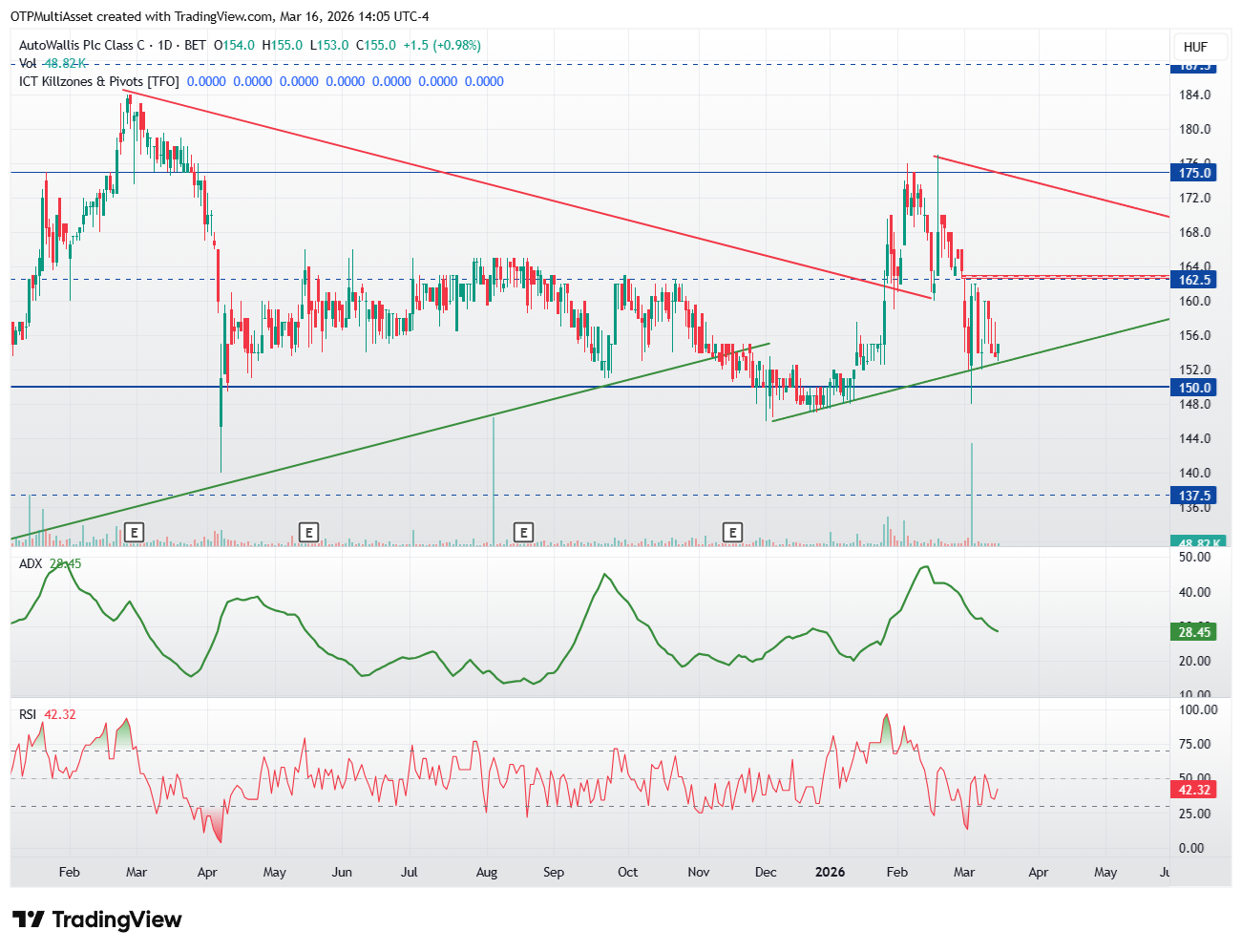Select the 175.0 price level label

coord(1194,173)
